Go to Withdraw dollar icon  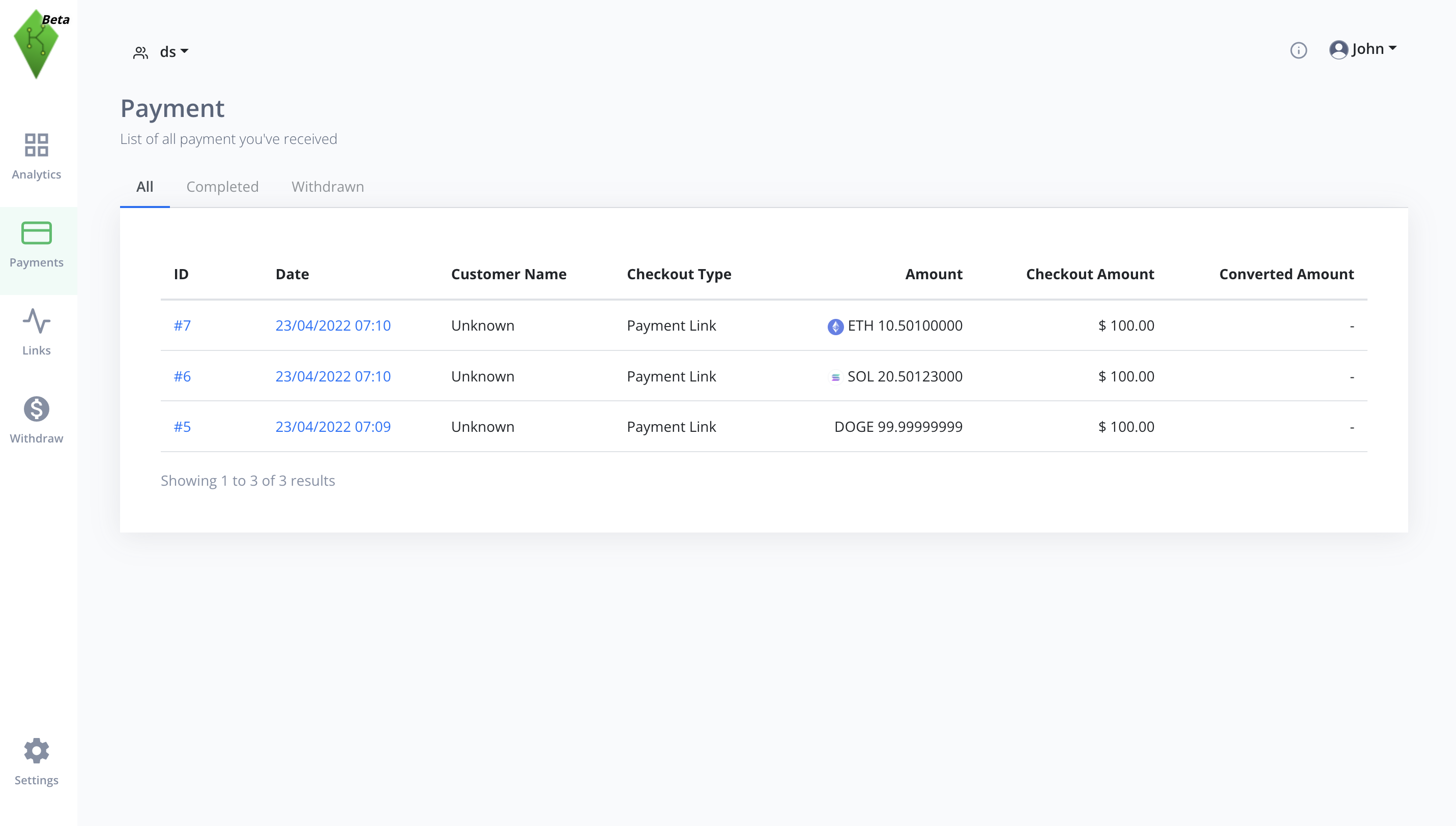pyautogui.click(x=36, y=409)
